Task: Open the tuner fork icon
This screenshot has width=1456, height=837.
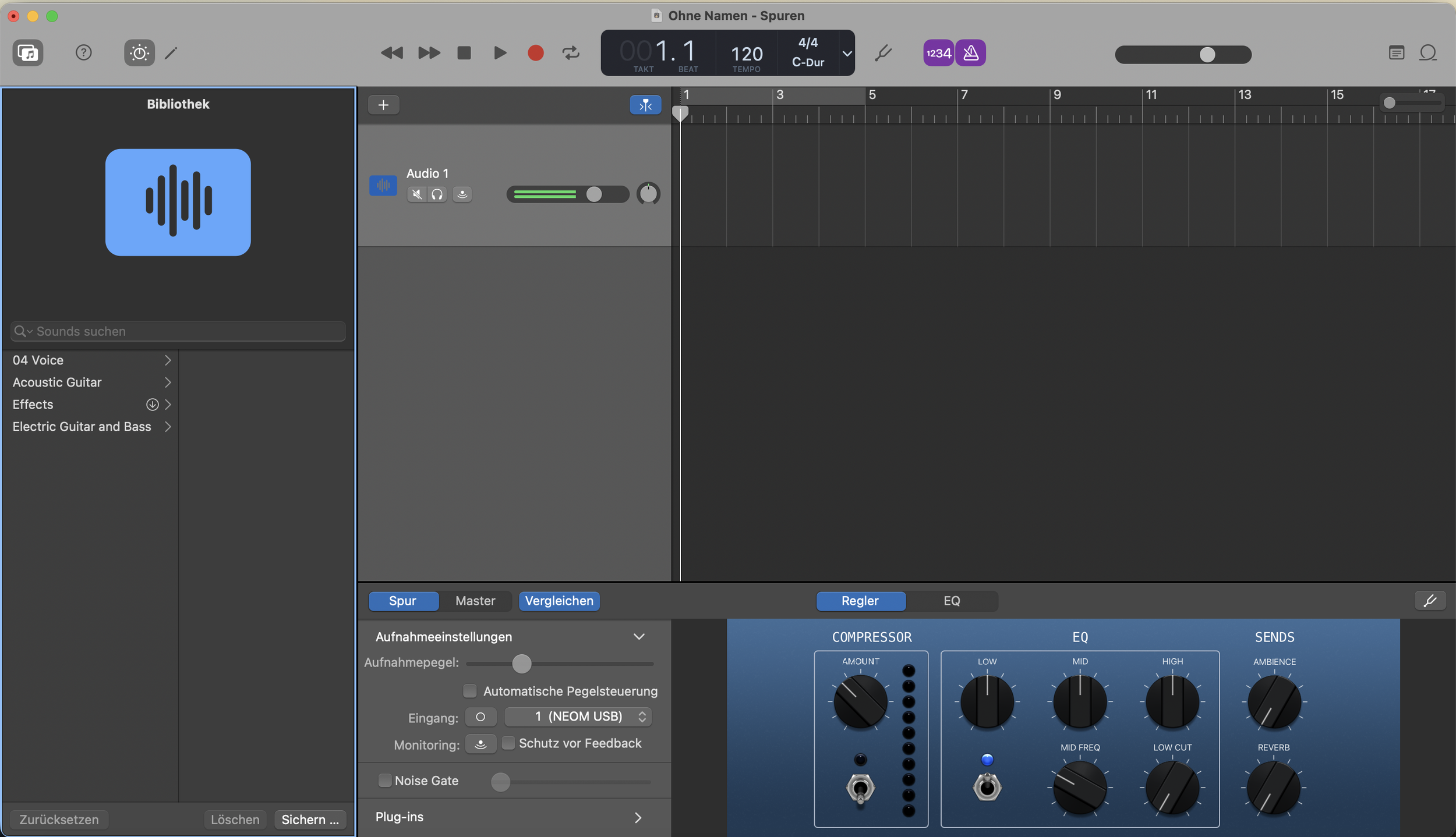Action: click(x=883, y=53)
